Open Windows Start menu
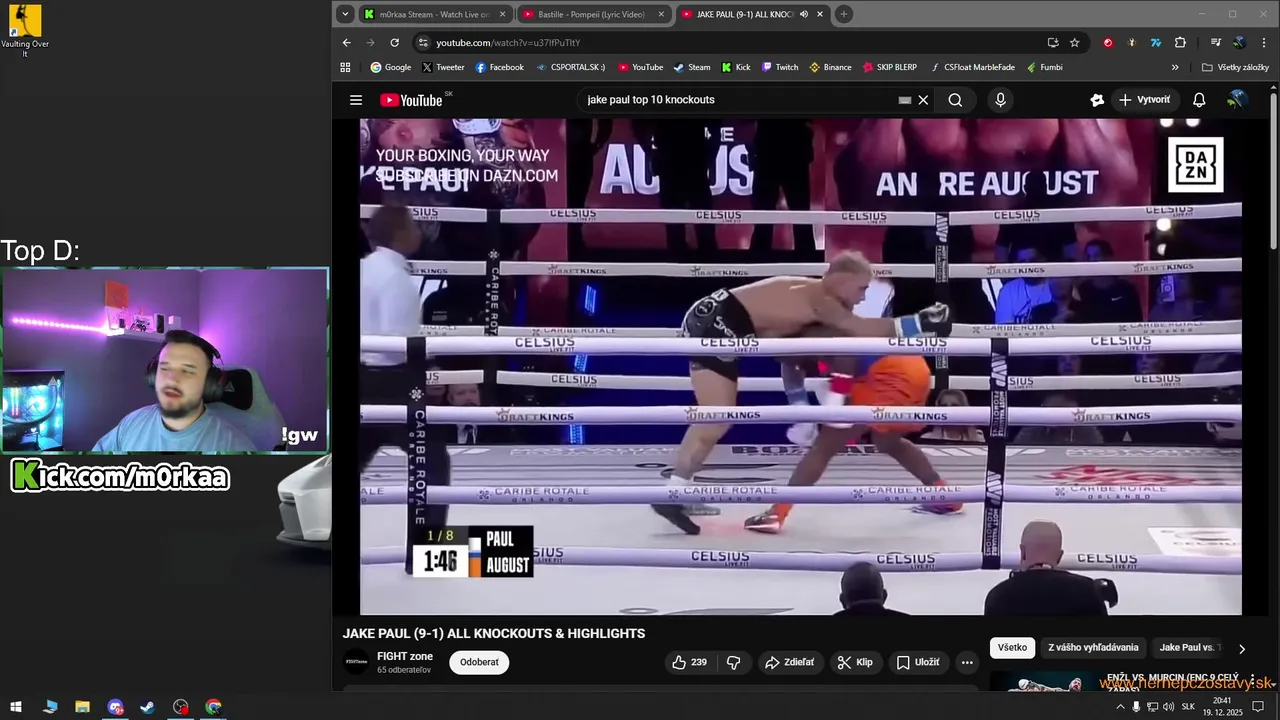1280x720 pixels. (16, 707)
